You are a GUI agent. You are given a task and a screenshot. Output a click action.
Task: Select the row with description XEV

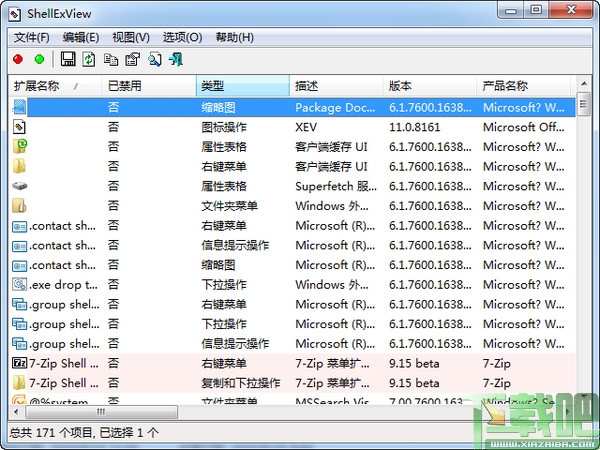coord(292,127)
